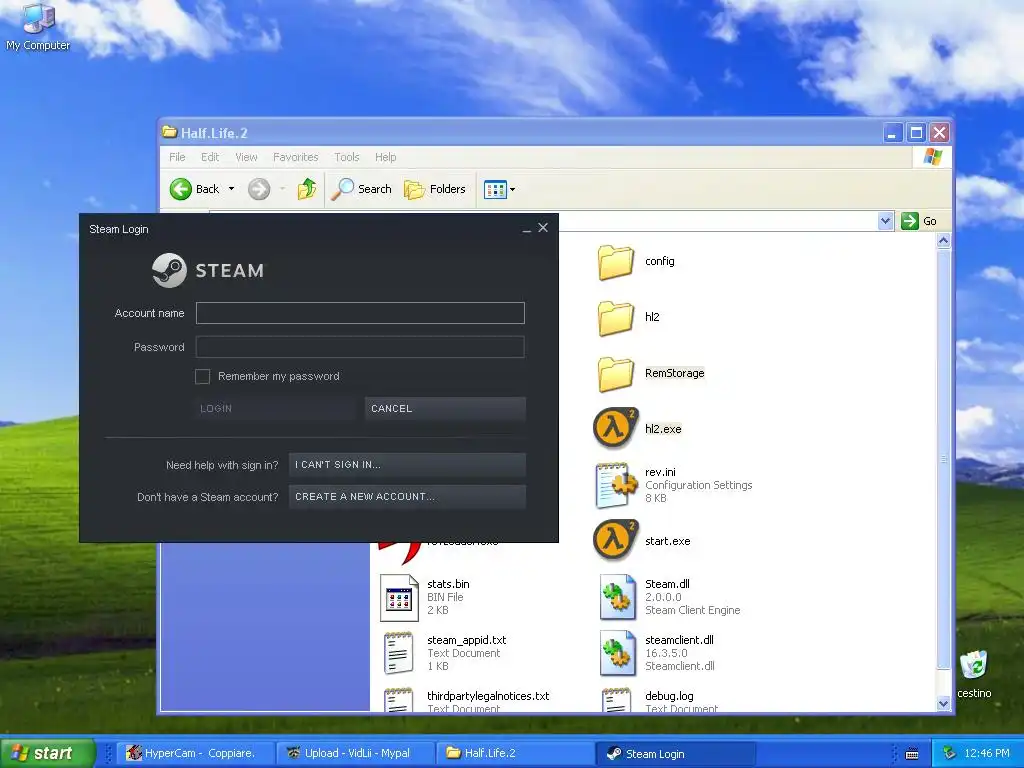
Task: Click the Go arrow button in address bar
Action: 910,221
